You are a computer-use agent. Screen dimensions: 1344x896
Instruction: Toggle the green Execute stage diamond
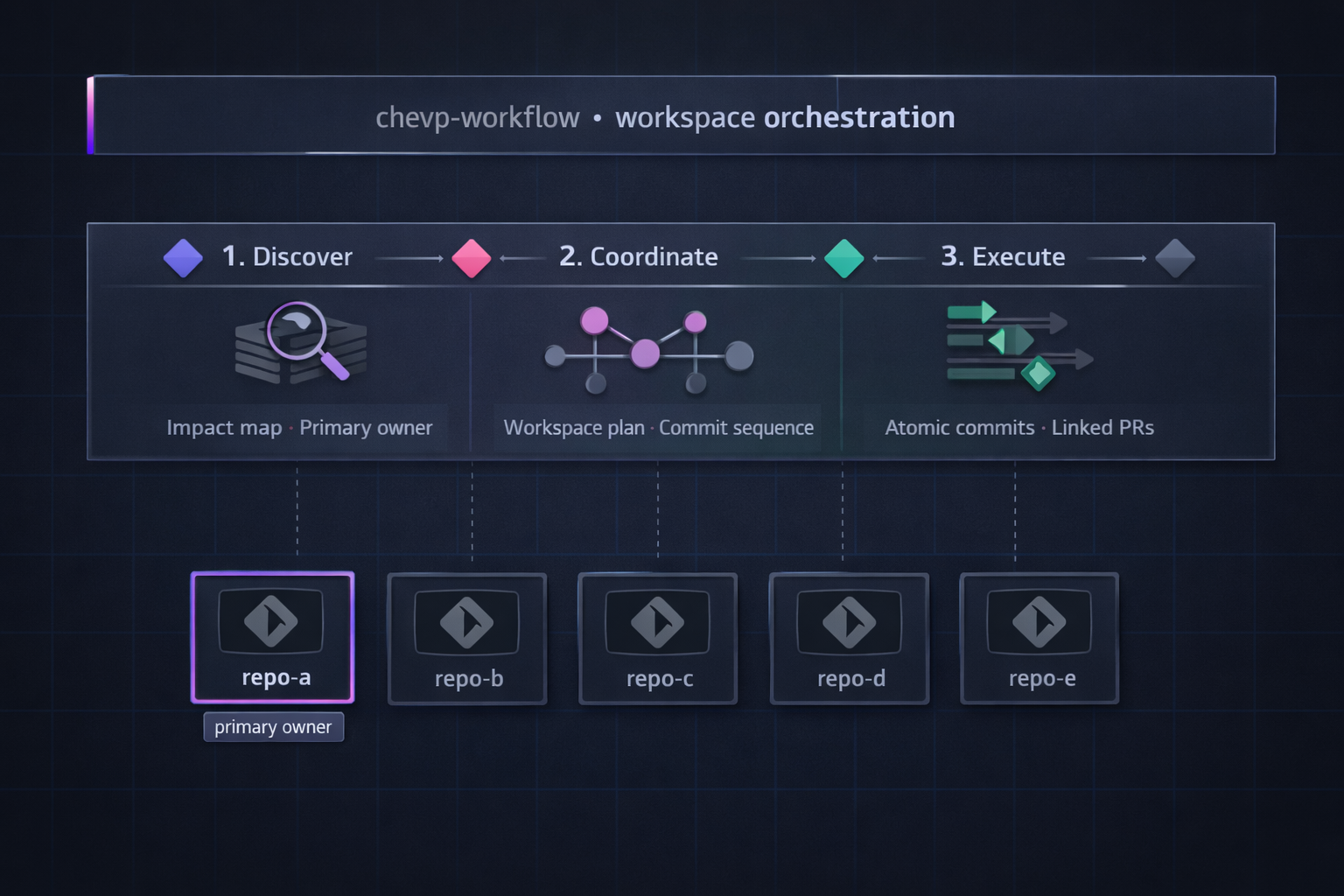point(843,257)
